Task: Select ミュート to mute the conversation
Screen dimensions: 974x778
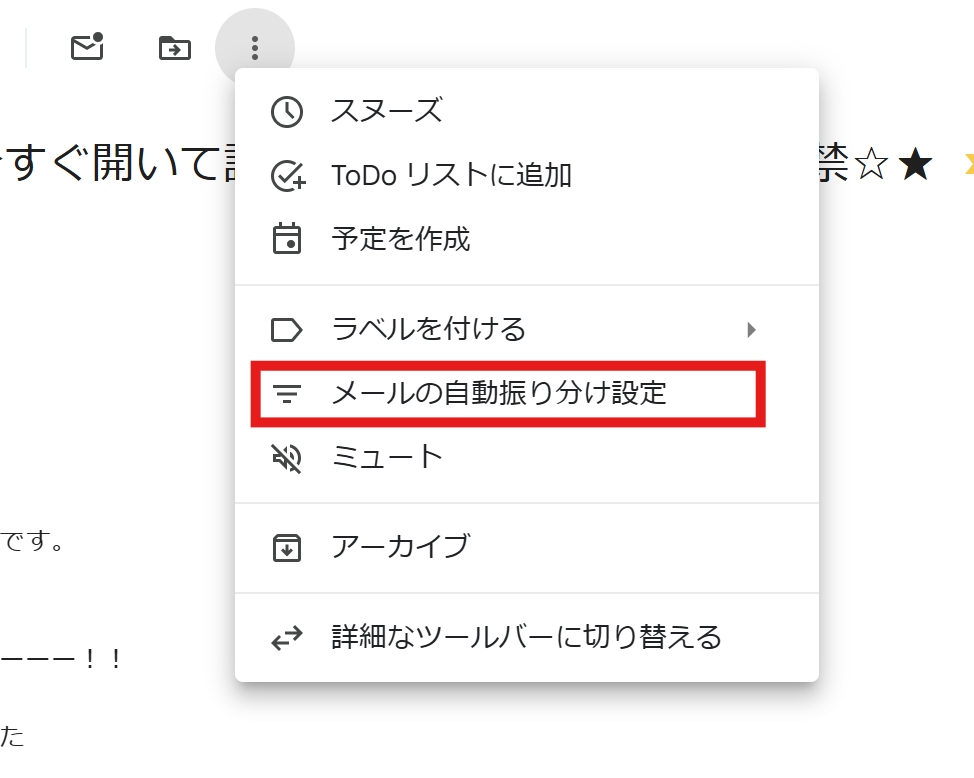Action: click(387, 458)
